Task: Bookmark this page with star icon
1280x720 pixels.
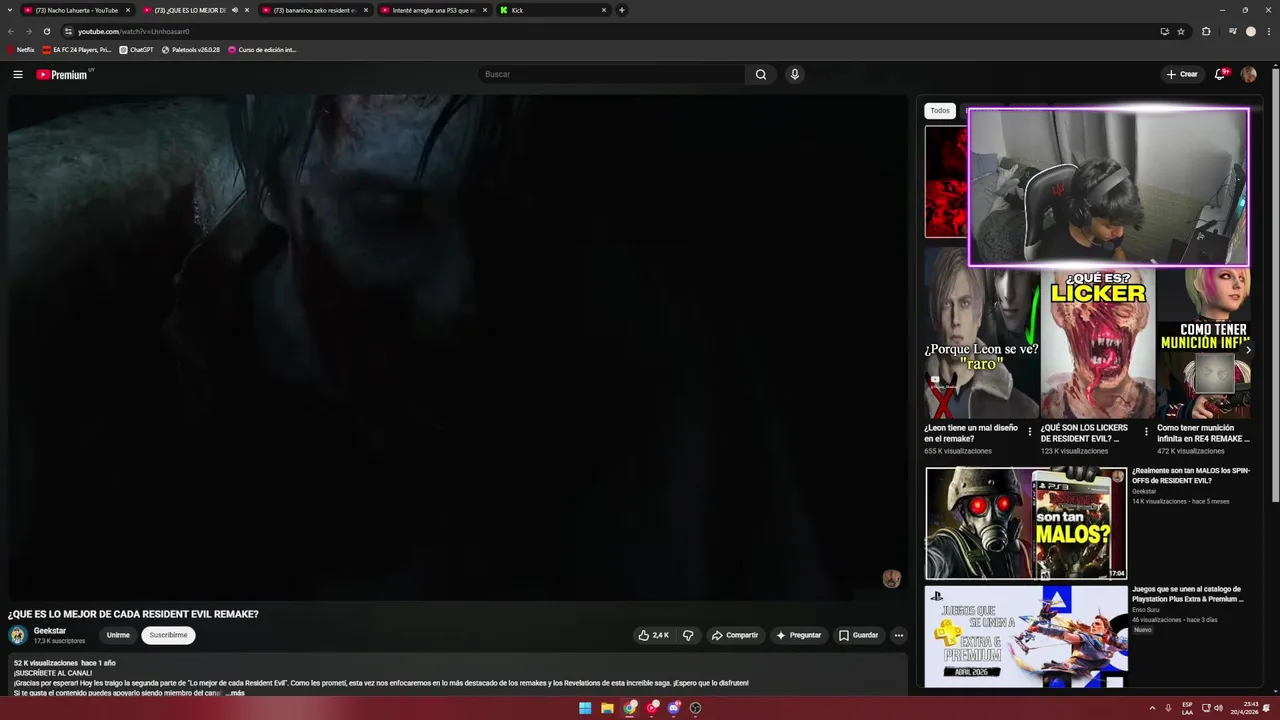Action: click(x=1181, y=31)
